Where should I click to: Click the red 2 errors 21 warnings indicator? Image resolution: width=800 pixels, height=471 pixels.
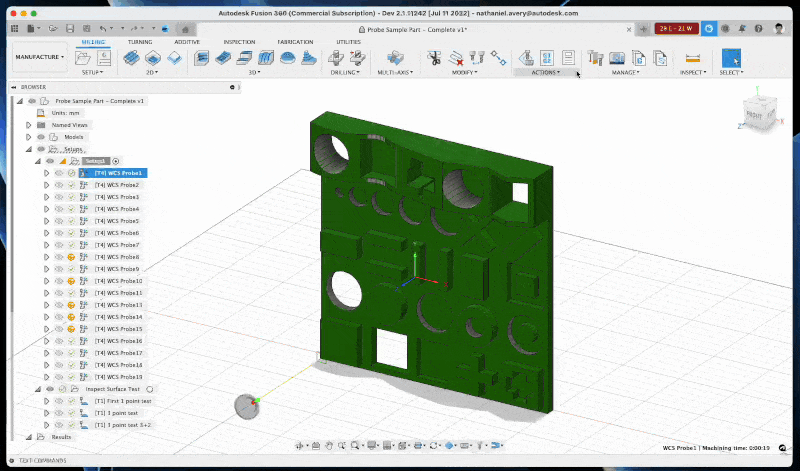pyautogui.click(x=677, y=29)
